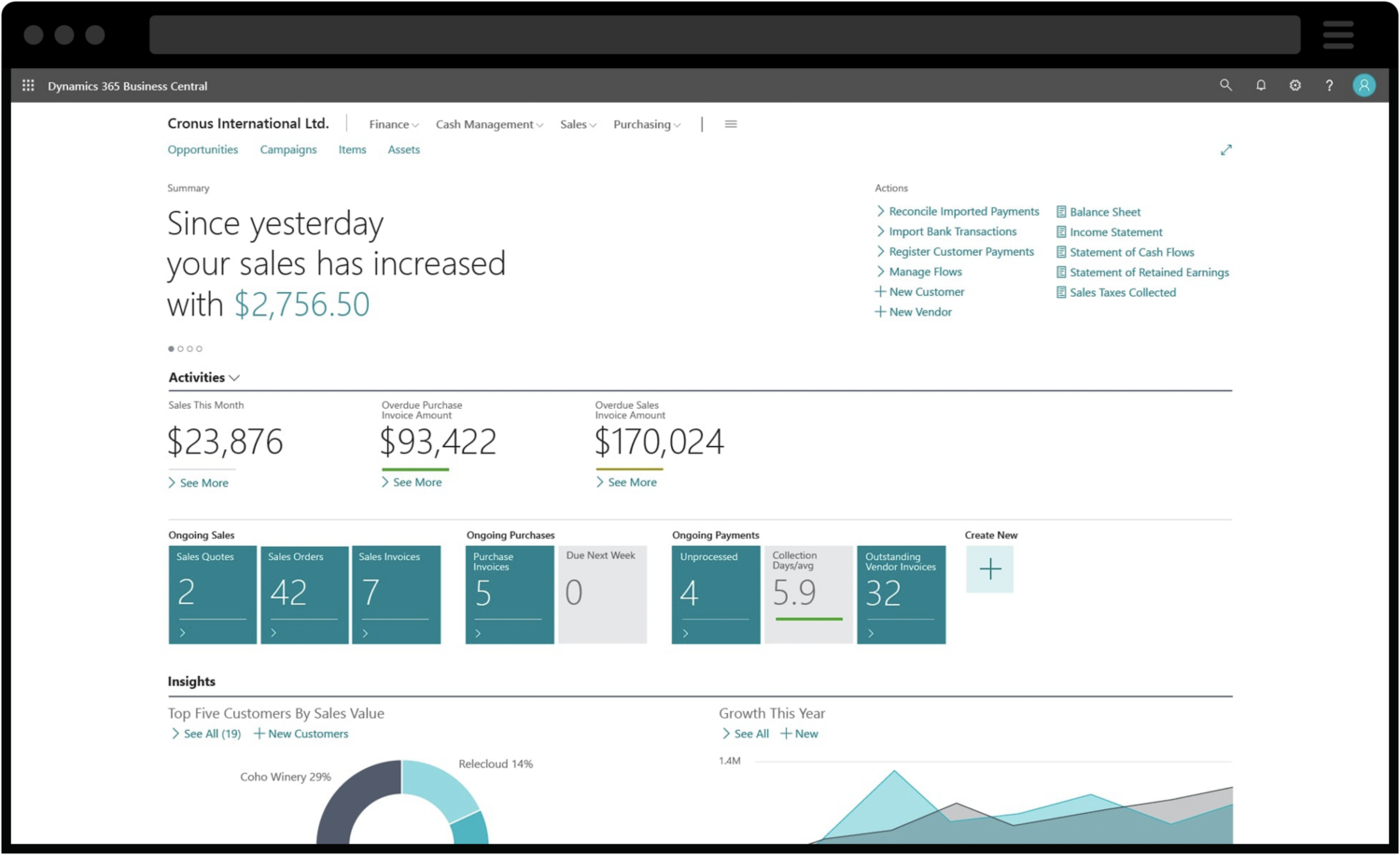Click See All under Growth This Year
Image resolution: width=1400 pixels, height=855 pixels.
pos(745,734)
